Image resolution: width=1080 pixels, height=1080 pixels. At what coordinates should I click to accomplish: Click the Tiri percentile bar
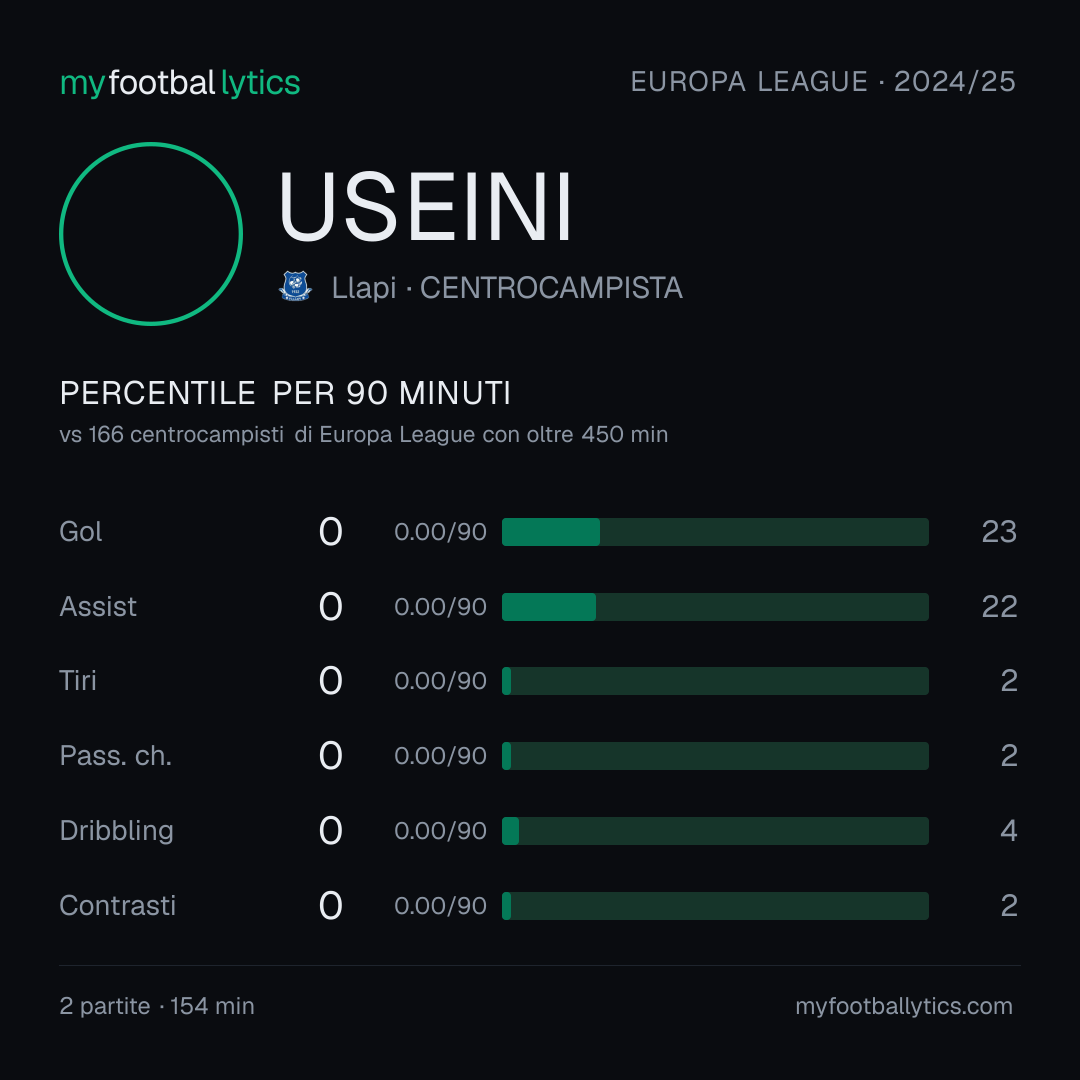715,681
